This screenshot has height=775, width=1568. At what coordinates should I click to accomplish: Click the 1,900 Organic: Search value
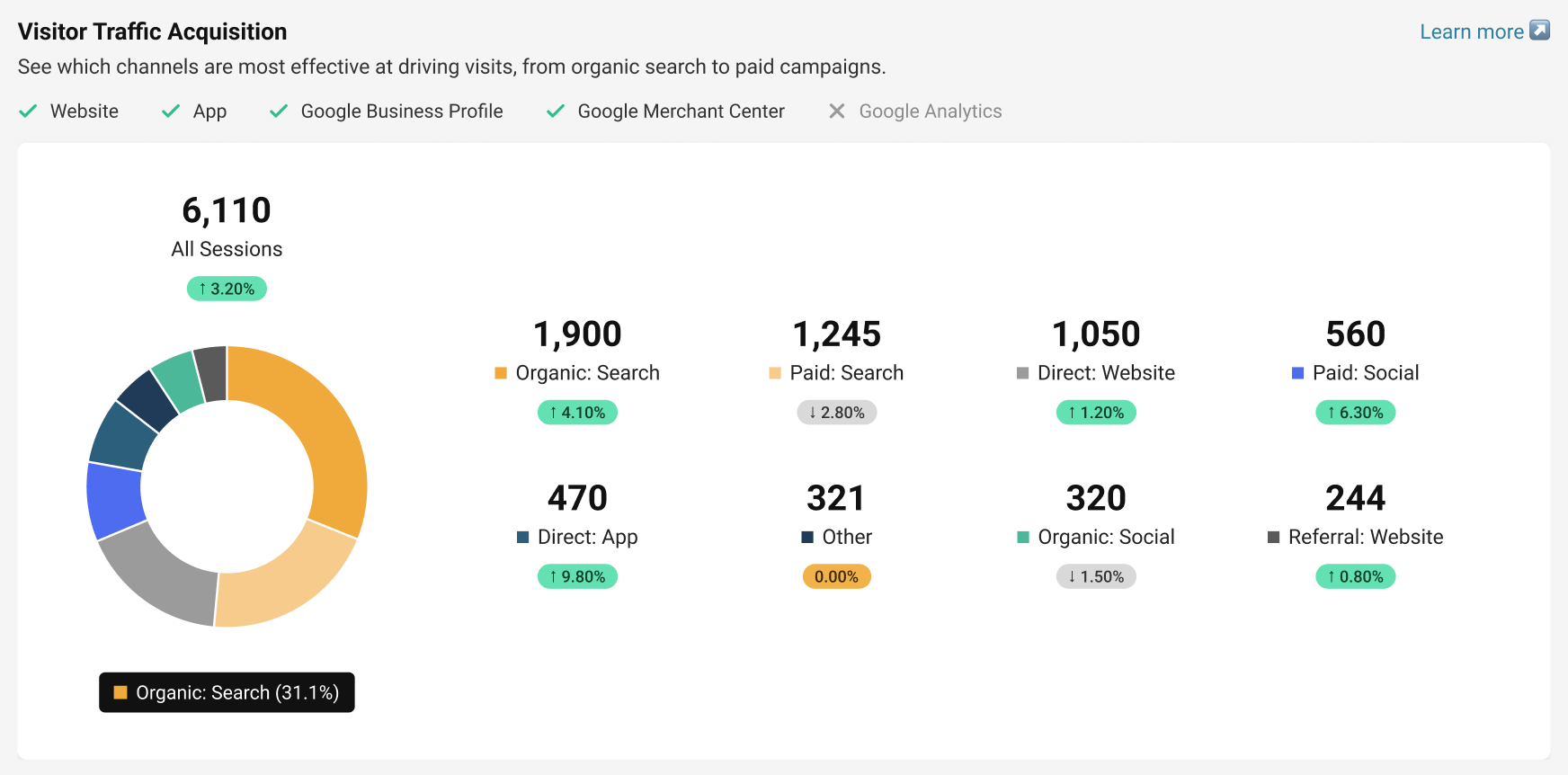click(577, 334)
